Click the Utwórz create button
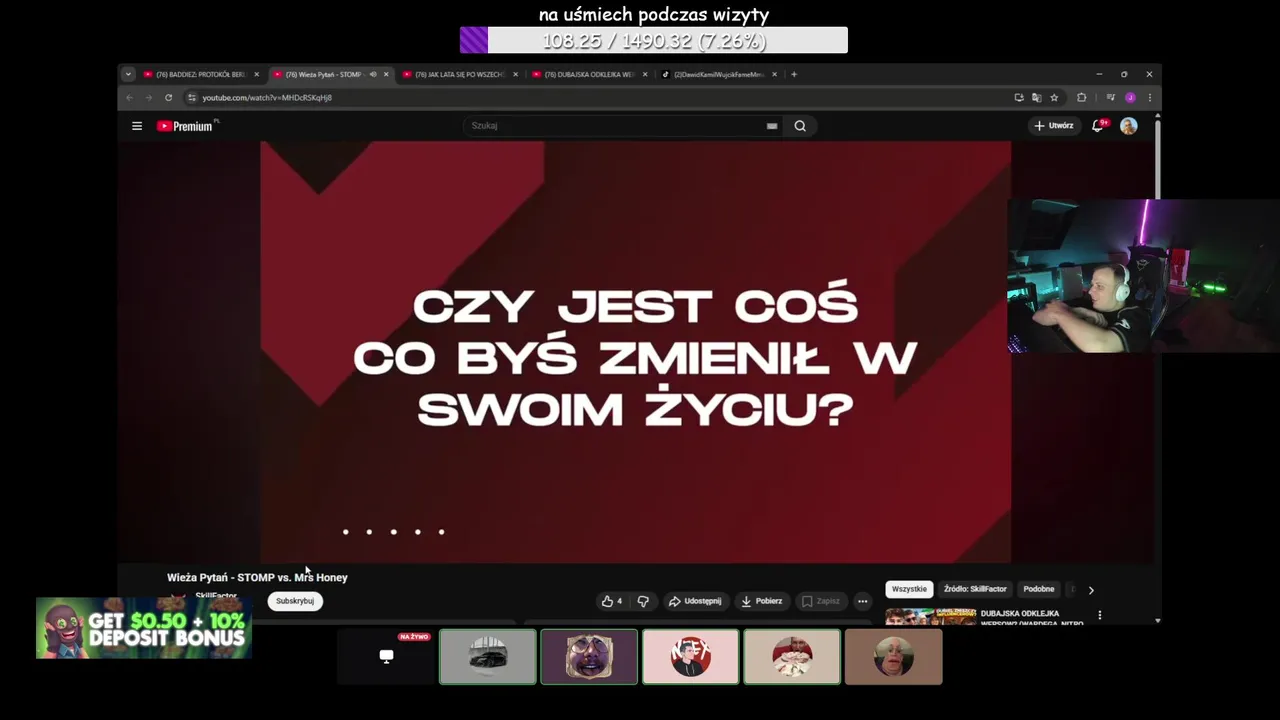This screenshot has width=1280, height=720. 1054,126
